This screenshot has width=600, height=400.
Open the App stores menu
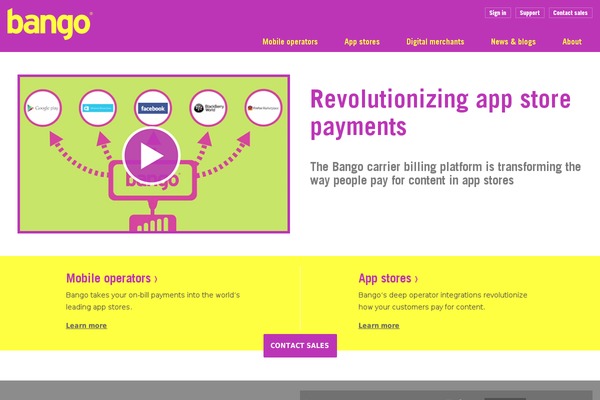(362, 42)
